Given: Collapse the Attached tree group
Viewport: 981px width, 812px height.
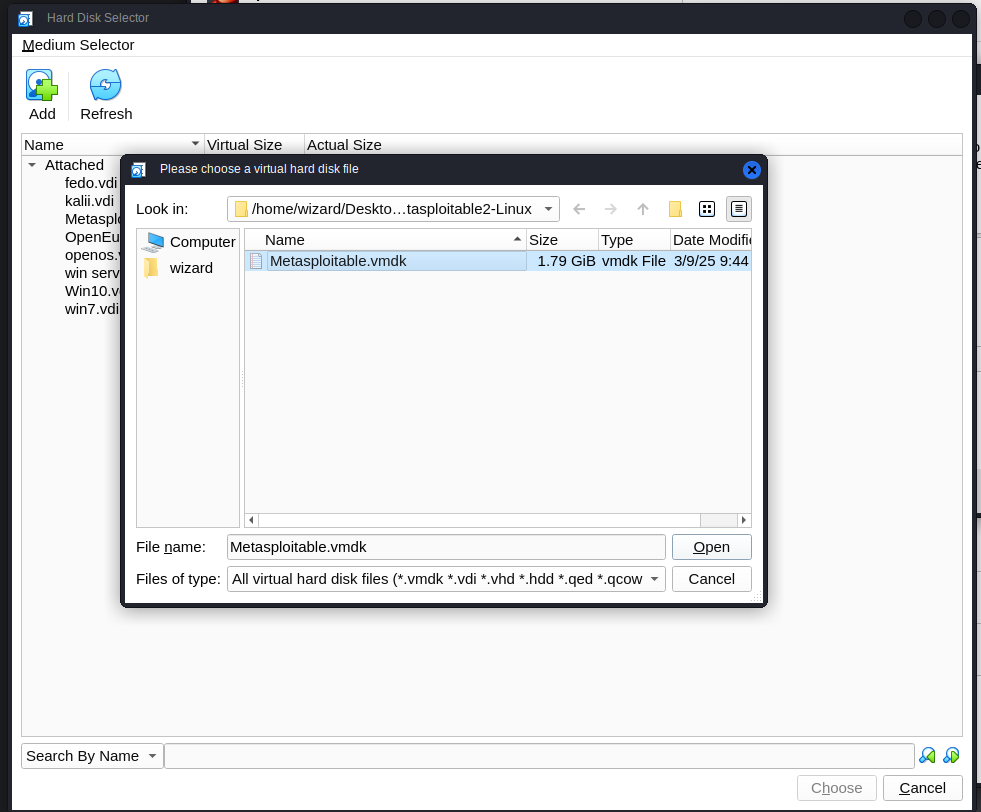Looking at the screenshot, I should 32,165.
